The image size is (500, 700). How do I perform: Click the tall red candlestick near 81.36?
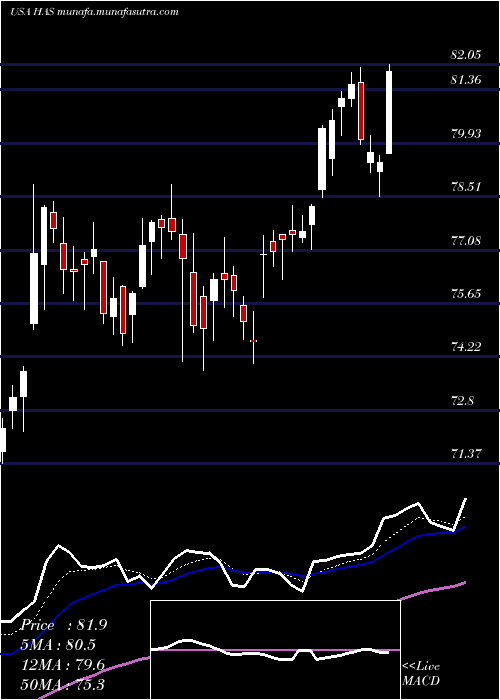tap(361, 110)
